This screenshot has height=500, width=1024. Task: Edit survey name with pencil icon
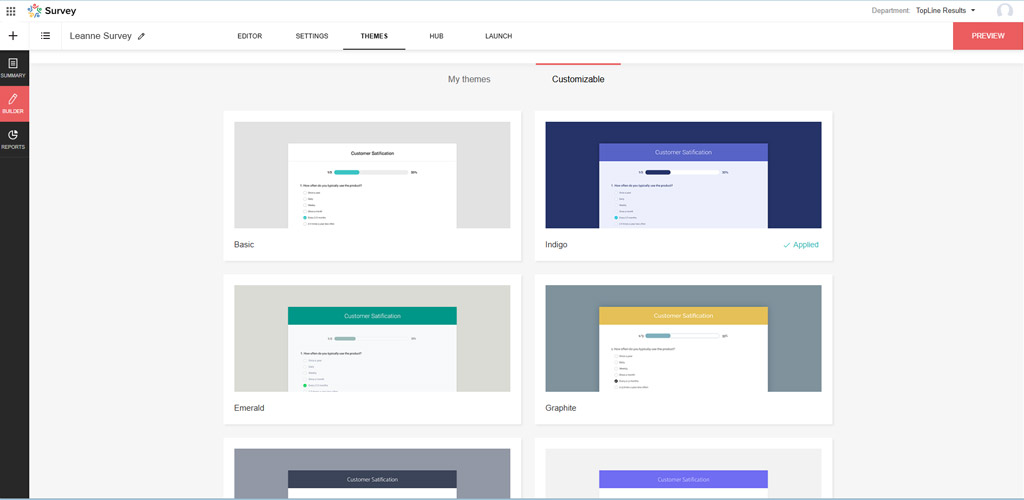click(141, 37)
